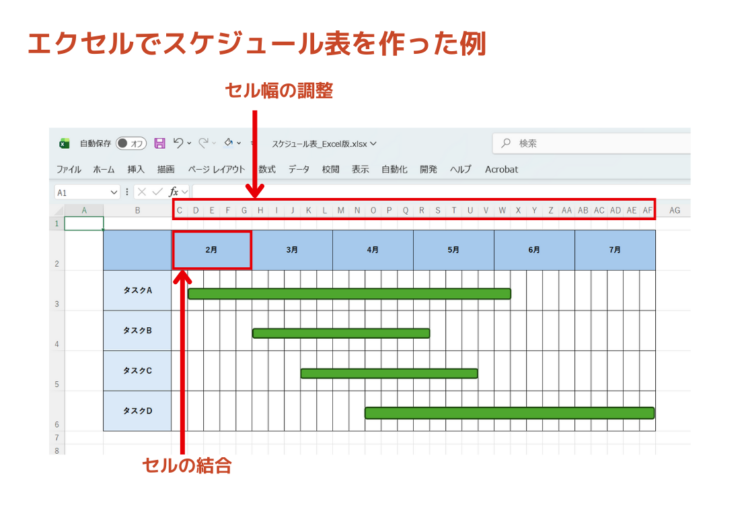Viewport: 740px width, 505px height.
Task: Open the 開発 tab
Action: pos(429,169)
